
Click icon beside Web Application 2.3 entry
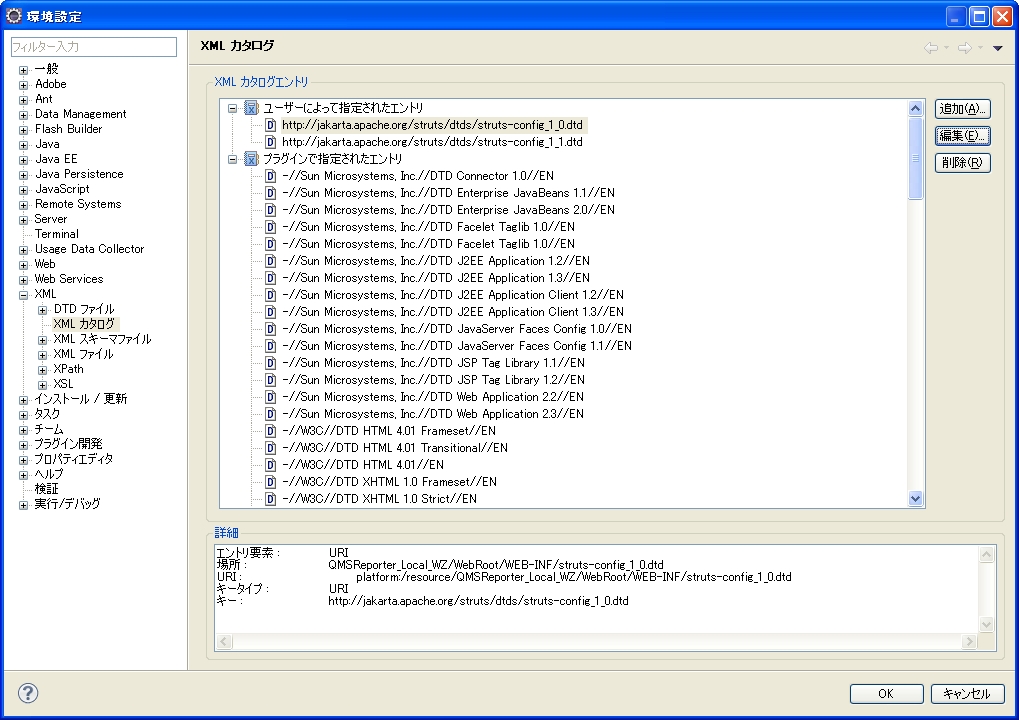[270, 413]
